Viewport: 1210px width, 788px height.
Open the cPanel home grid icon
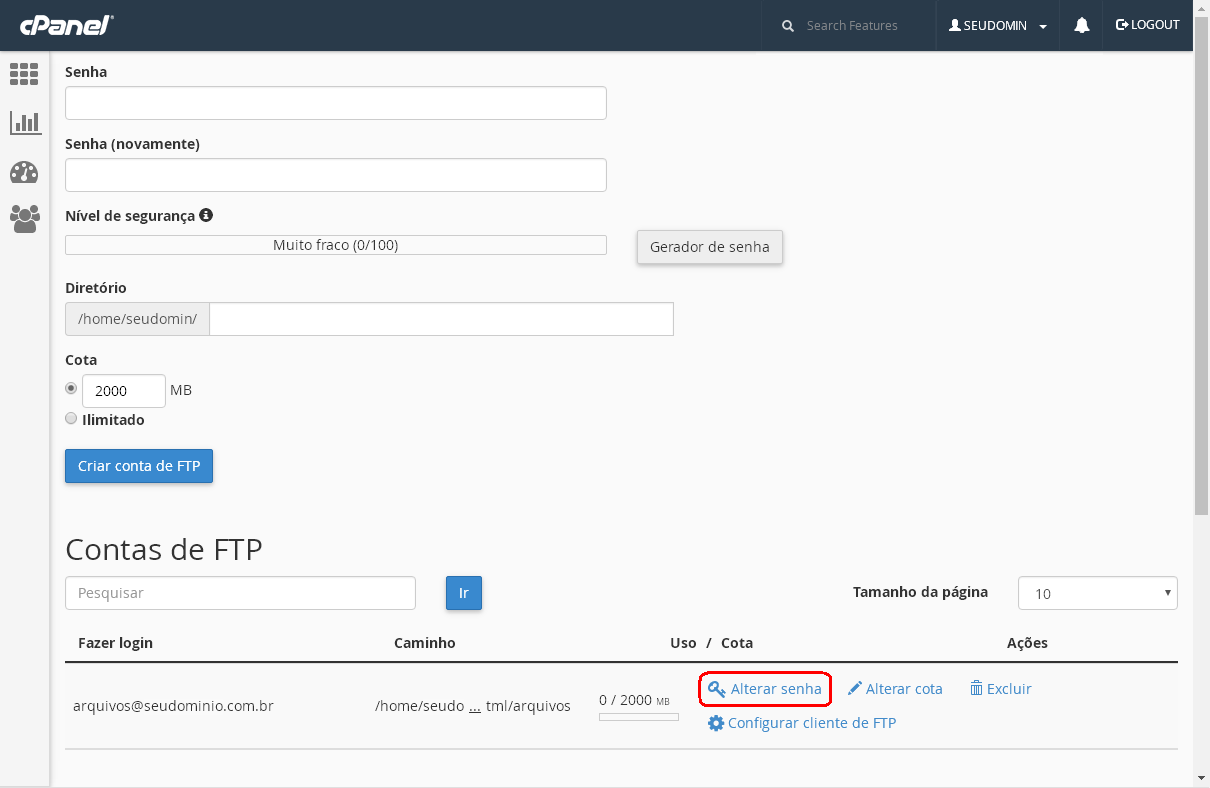(x=24, y=73)
